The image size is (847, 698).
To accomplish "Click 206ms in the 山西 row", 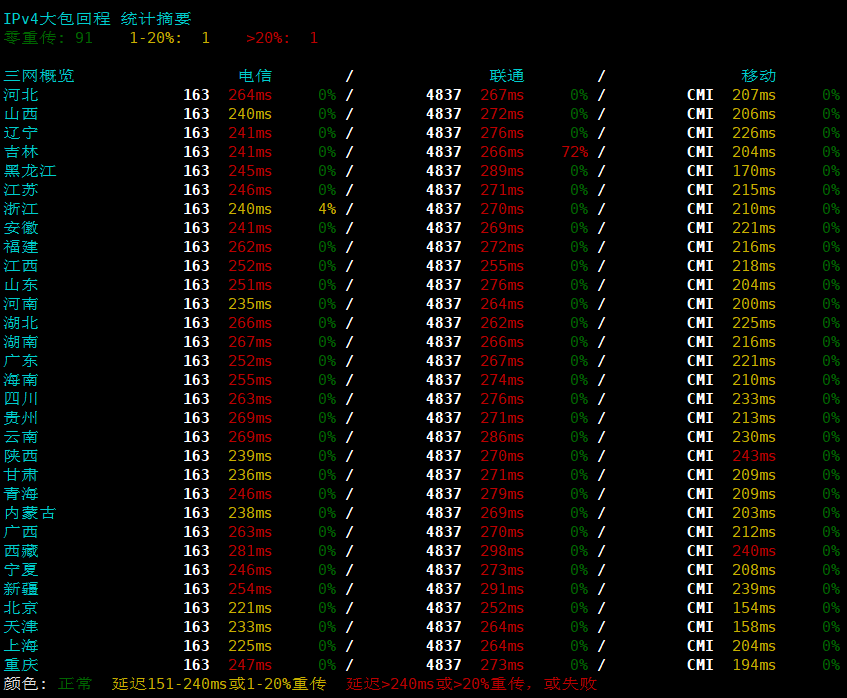I will click(x=754, y=114).
